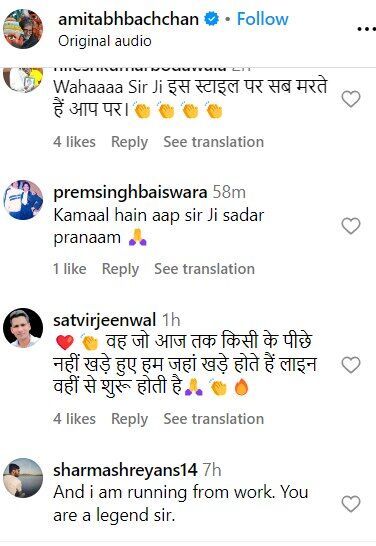Open sharmashreyans14's profile photo
The height and width of the screenshot is (546, 376).
click(x=23, y=478)
